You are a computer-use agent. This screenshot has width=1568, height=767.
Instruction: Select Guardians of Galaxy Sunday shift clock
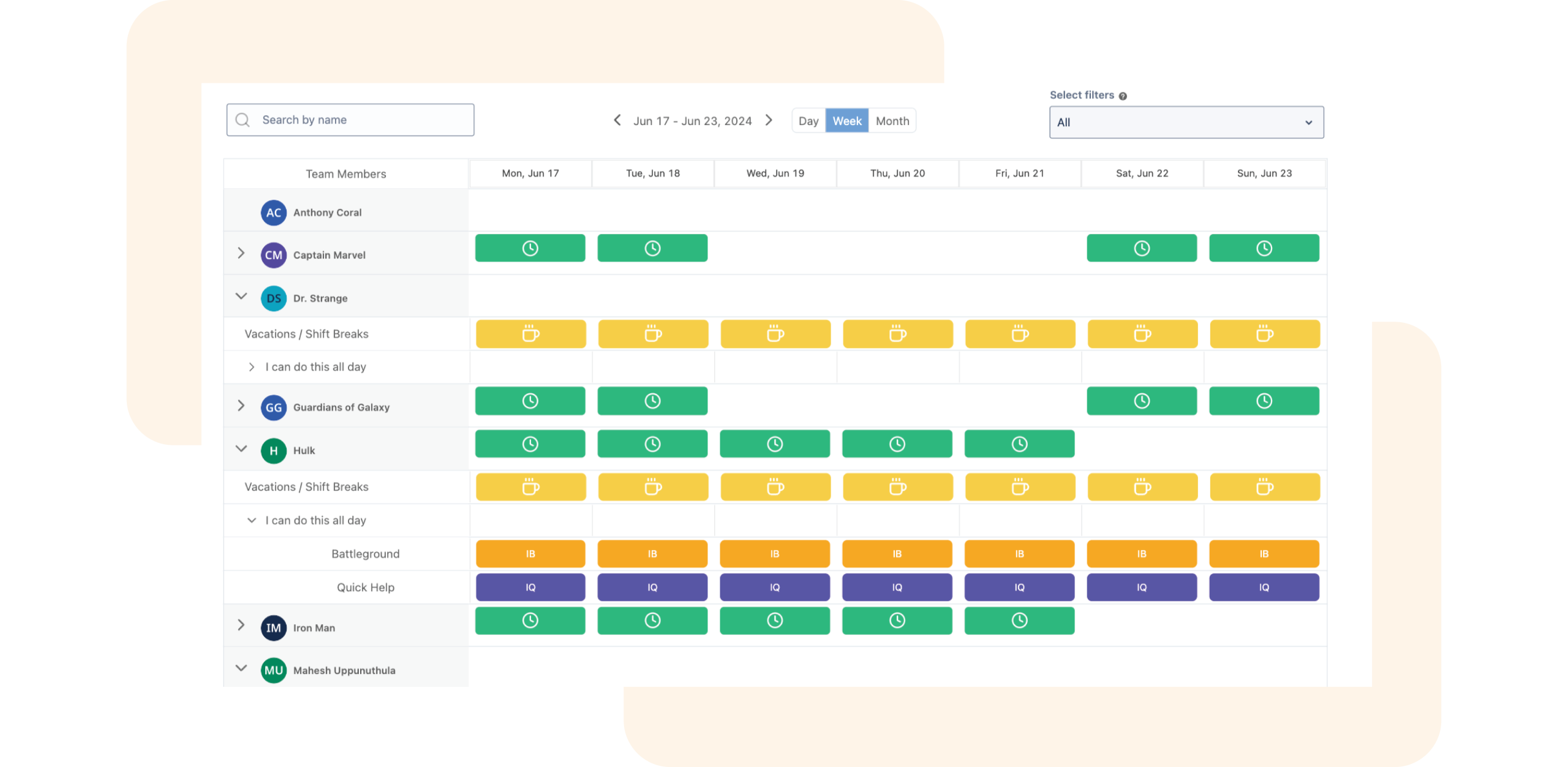[1264, 401]
